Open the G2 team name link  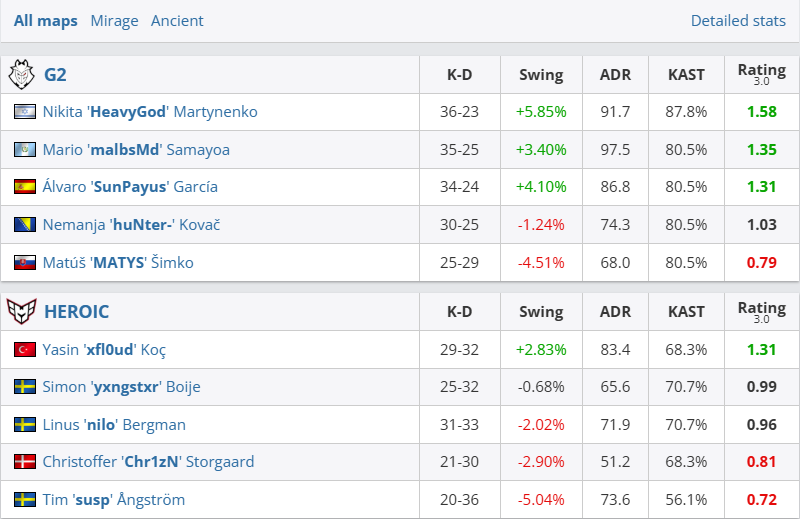point(56,74)
